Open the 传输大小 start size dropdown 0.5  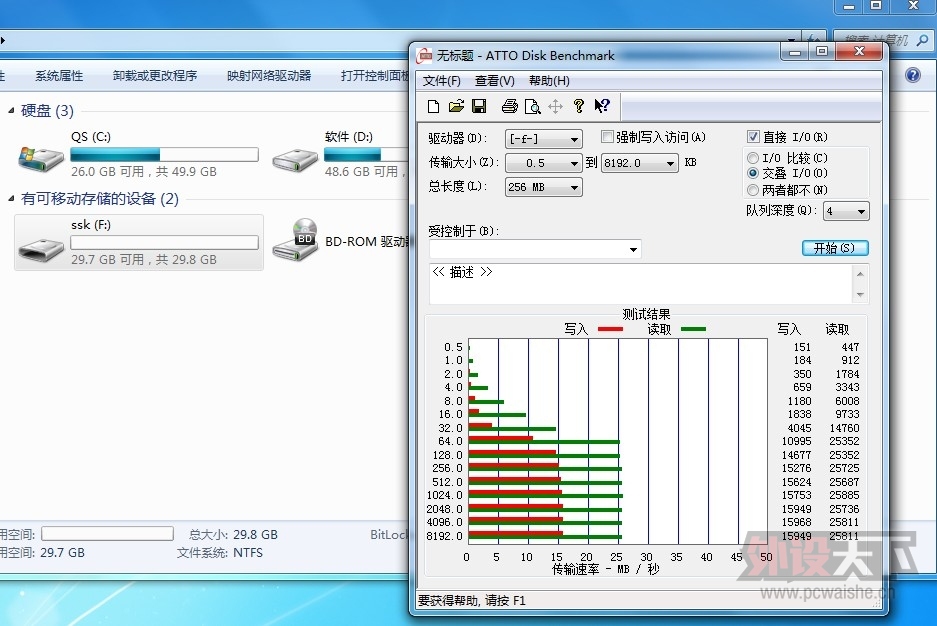(x=544, y=163)
